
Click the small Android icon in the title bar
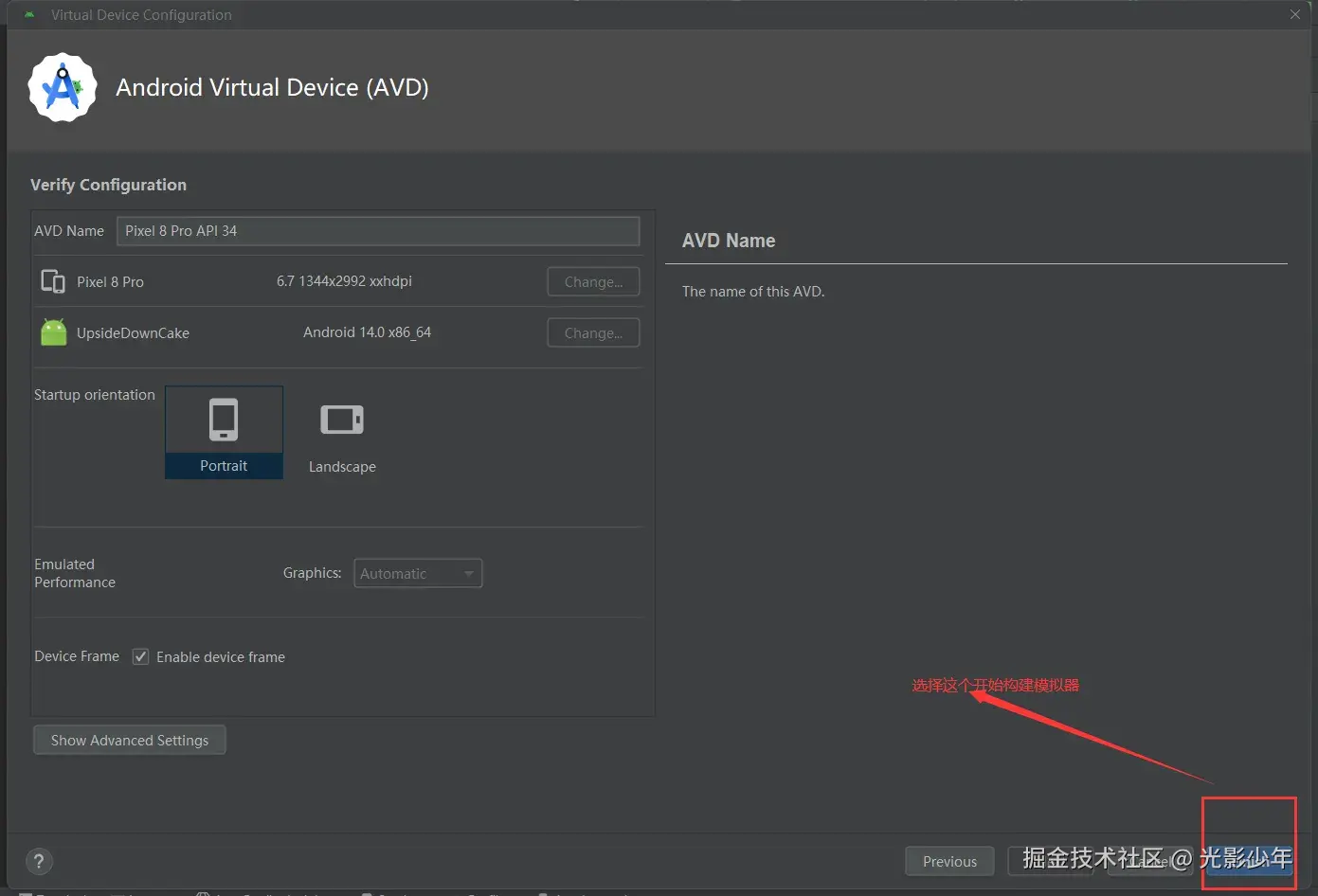(29, 14)
